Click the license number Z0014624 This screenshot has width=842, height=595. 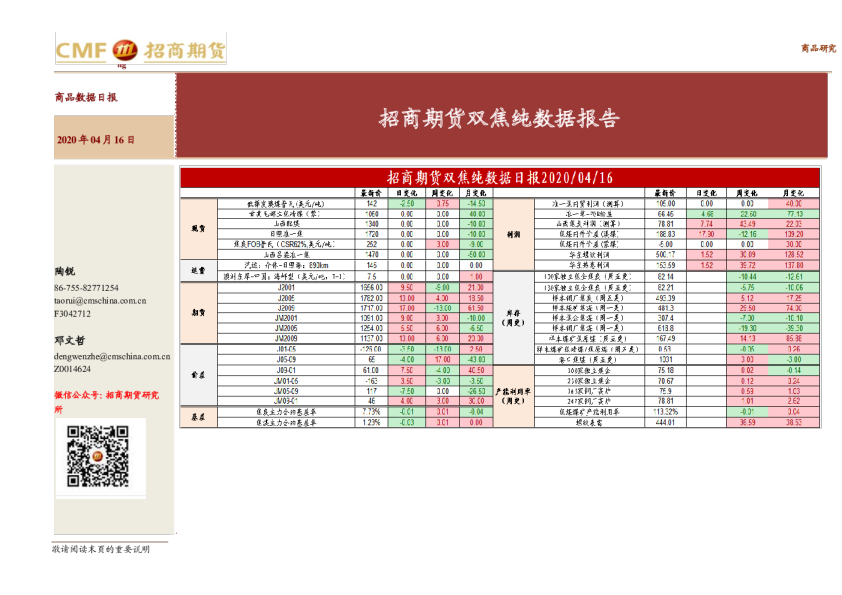click(76, 368)
